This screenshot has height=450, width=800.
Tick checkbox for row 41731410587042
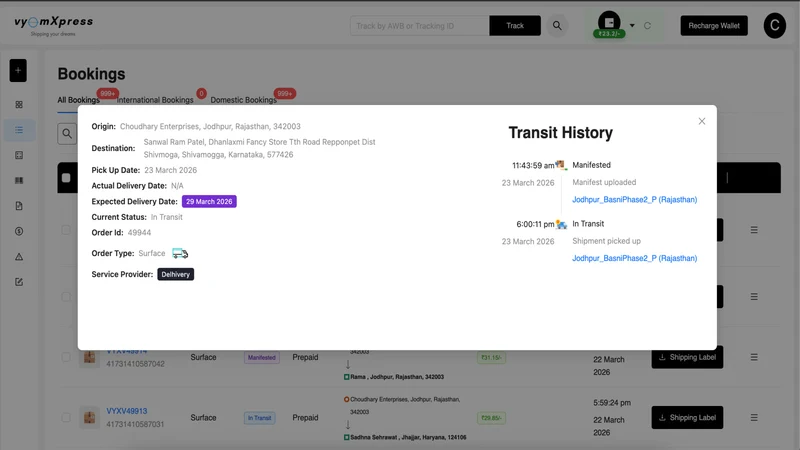pyautogui.click(x=66, y=357)
